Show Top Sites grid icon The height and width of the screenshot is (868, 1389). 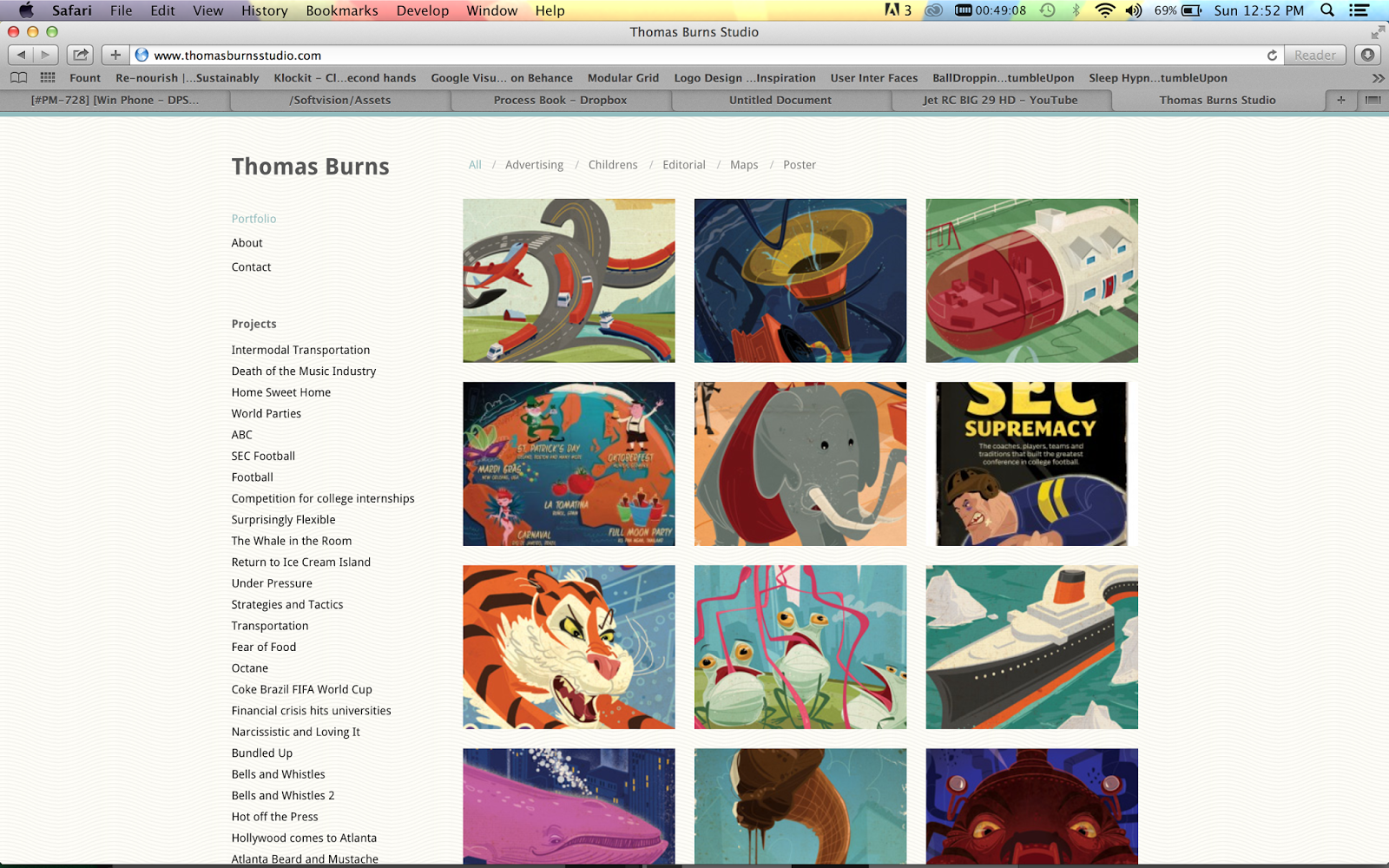click(x=48, y=78)
